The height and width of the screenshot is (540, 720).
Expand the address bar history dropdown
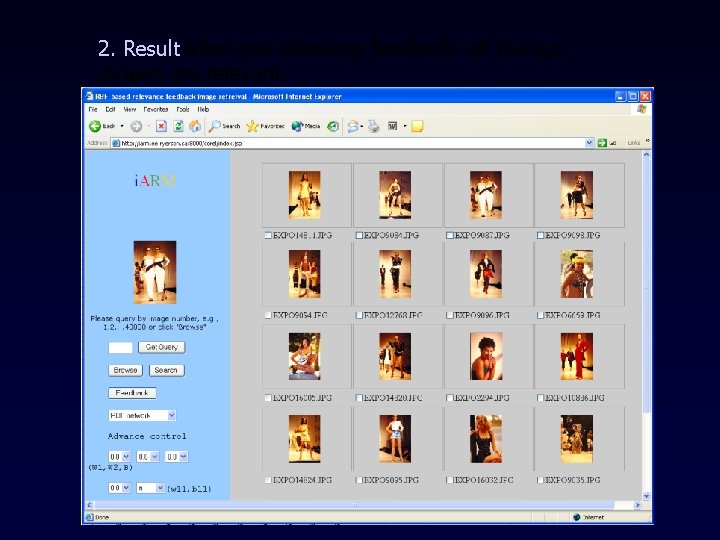click(589, 143)
